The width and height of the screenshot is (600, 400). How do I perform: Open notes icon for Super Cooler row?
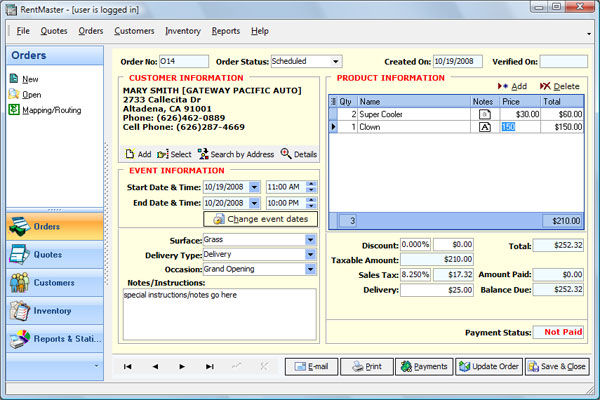click(x=485, y=115)
